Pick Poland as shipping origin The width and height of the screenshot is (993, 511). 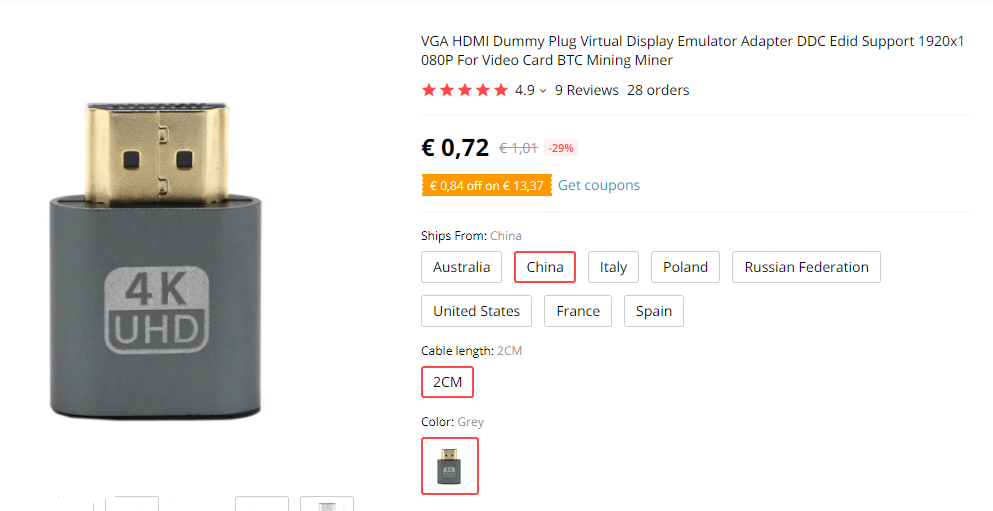(685, 267)
